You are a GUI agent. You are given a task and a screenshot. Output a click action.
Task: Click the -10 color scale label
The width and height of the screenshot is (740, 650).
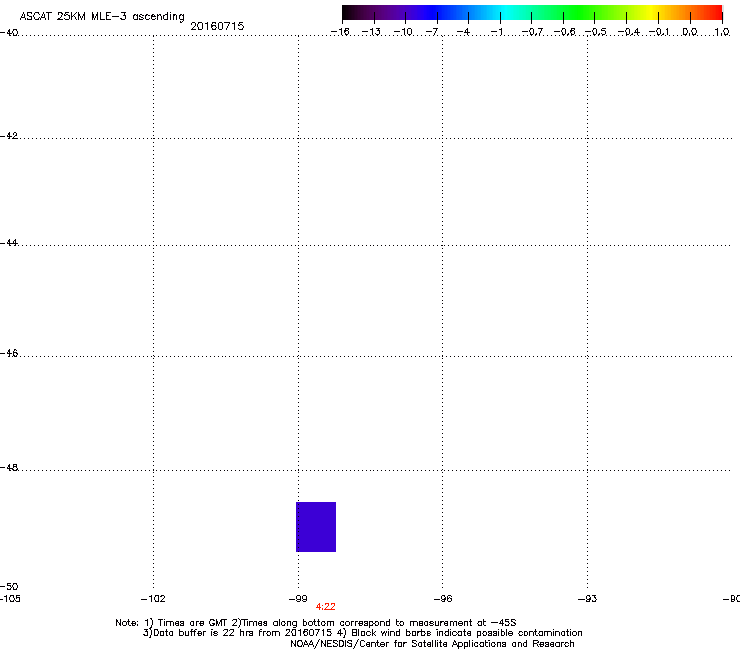pos(403,32)
